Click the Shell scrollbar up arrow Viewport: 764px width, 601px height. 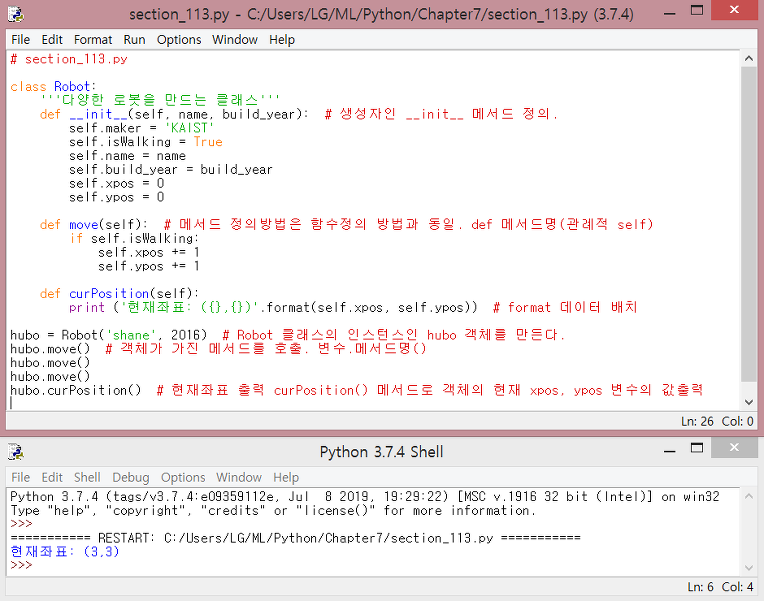coord(748,496)
